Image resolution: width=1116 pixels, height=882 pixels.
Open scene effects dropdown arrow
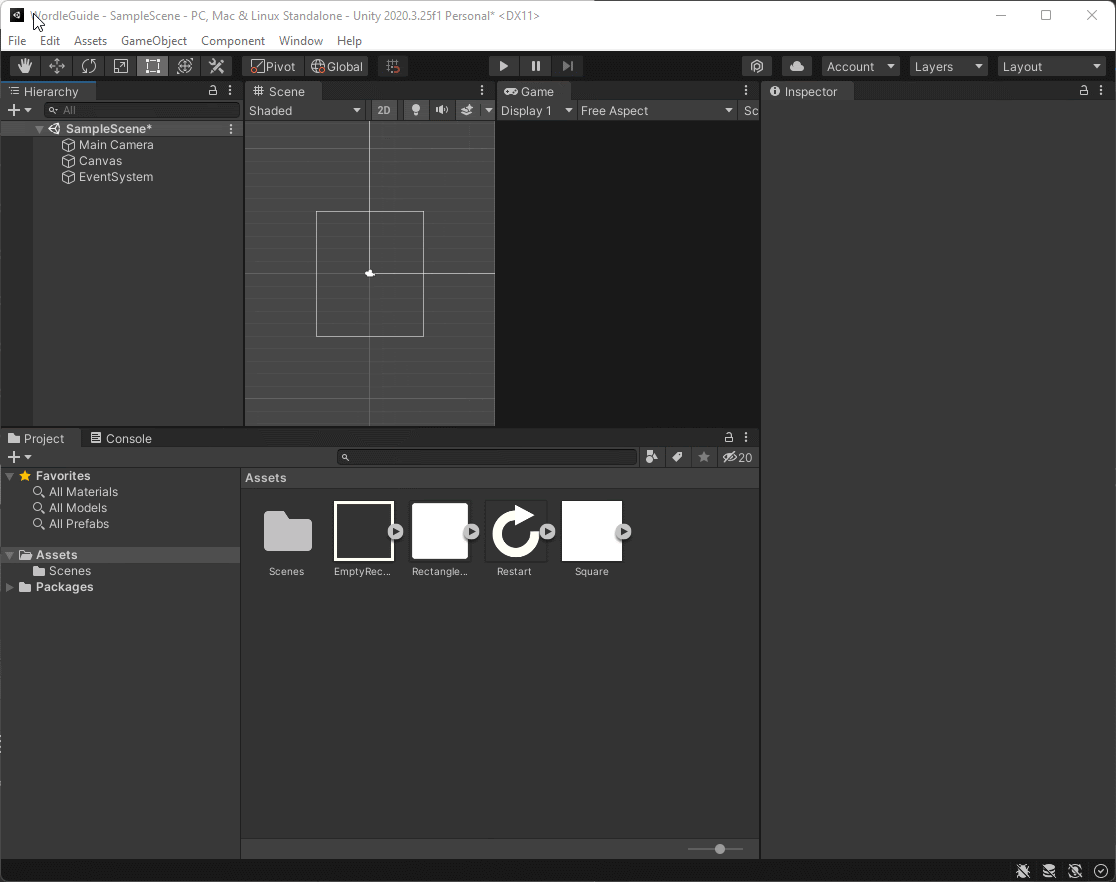[488, 110]
